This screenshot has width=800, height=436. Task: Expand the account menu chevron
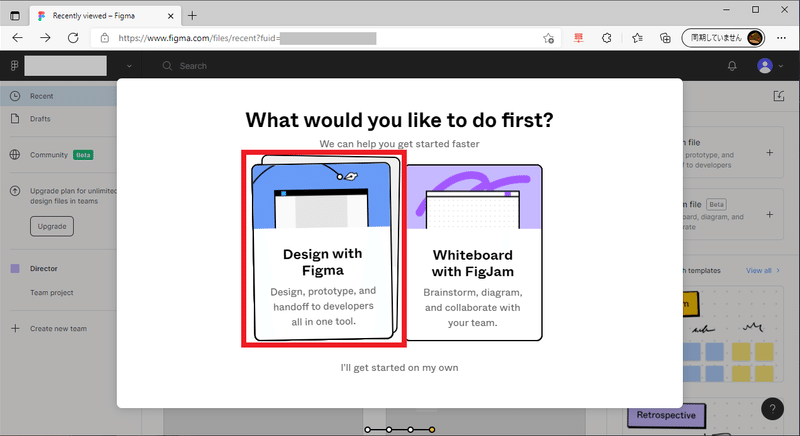point(781,66)
